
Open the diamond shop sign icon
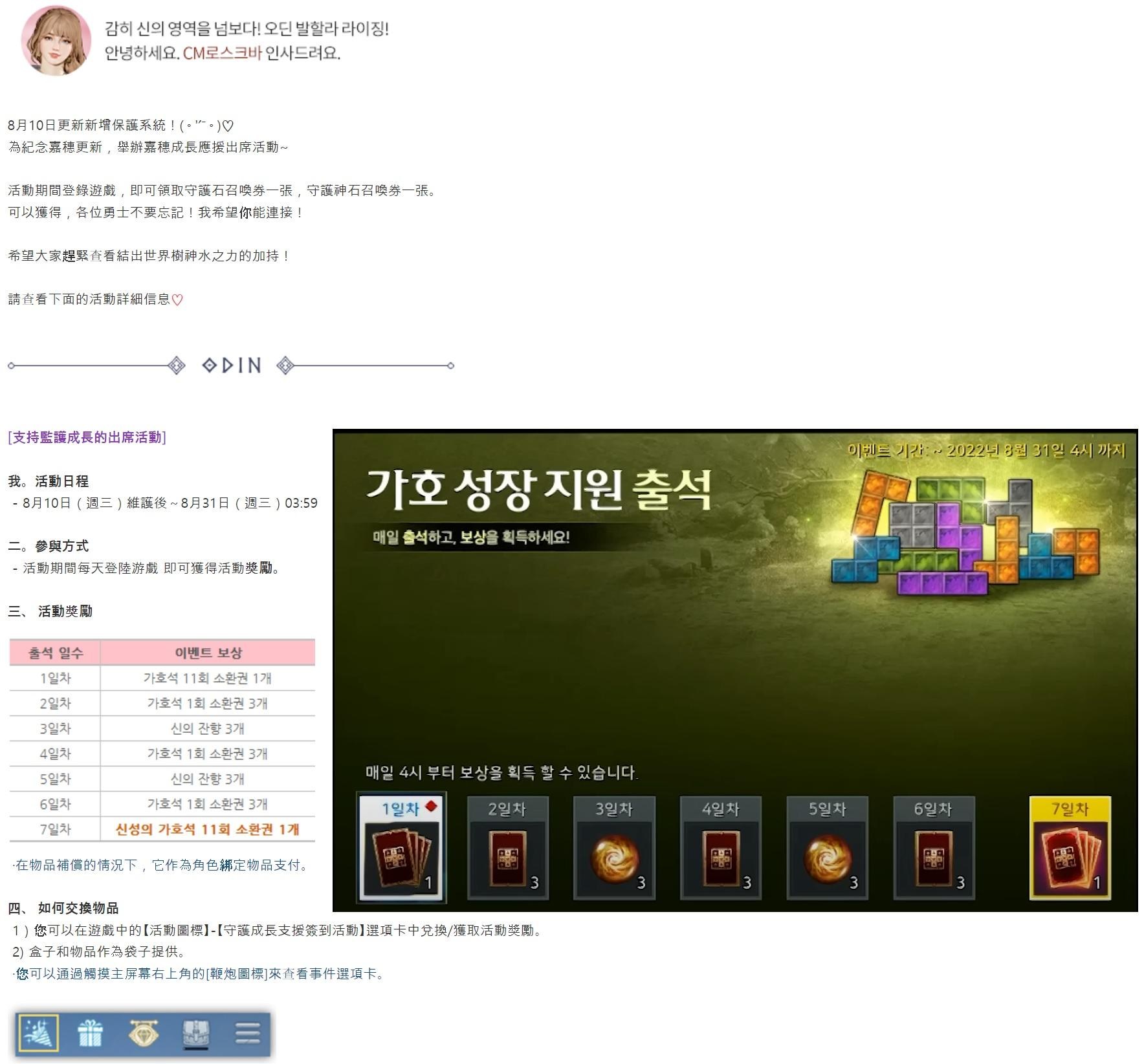coord(144,1033)
